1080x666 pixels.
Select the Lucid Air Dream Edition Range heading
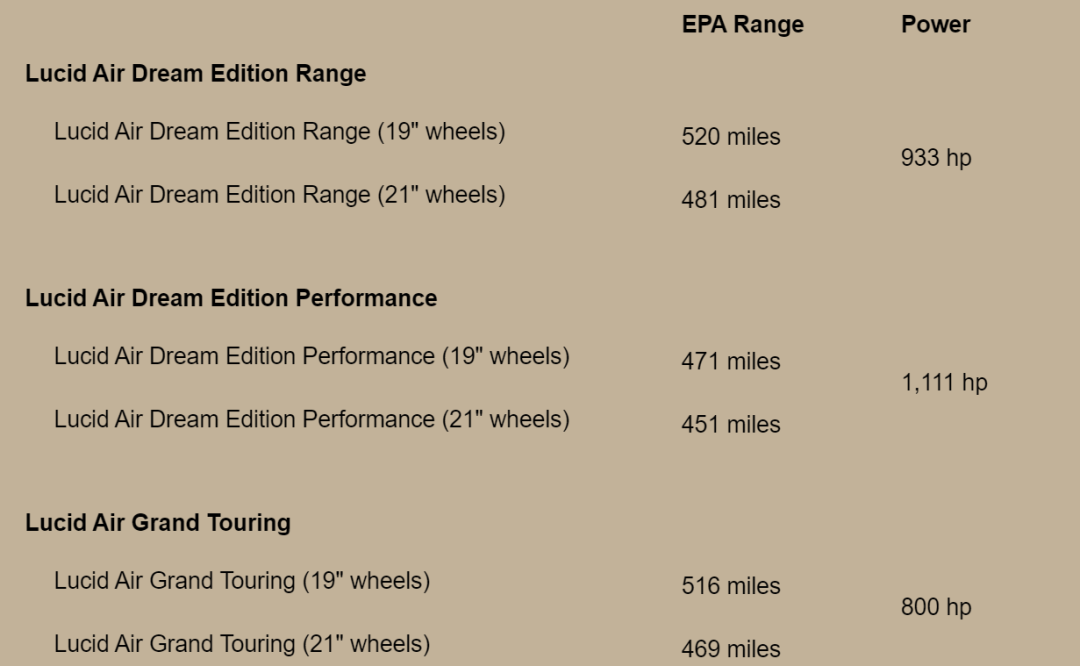coord(196,74)
